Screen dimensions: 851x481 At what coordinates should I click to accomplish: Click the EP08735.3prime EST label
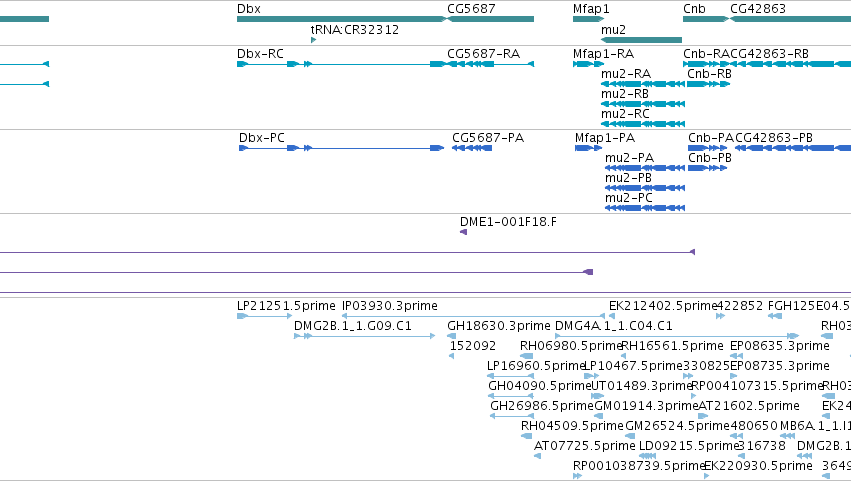pyautogui.click(x=780, y=366)
